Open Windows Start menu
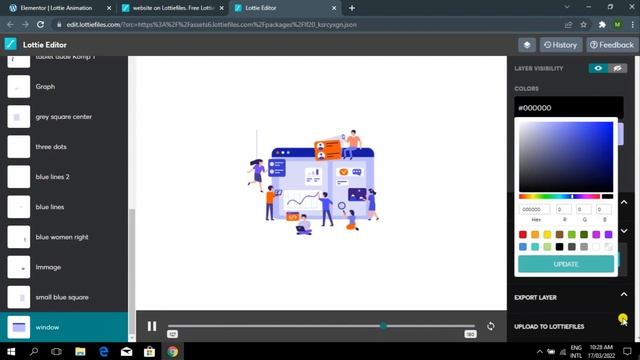The height and width of the screenshot is (360, 640). click(11, 351)
